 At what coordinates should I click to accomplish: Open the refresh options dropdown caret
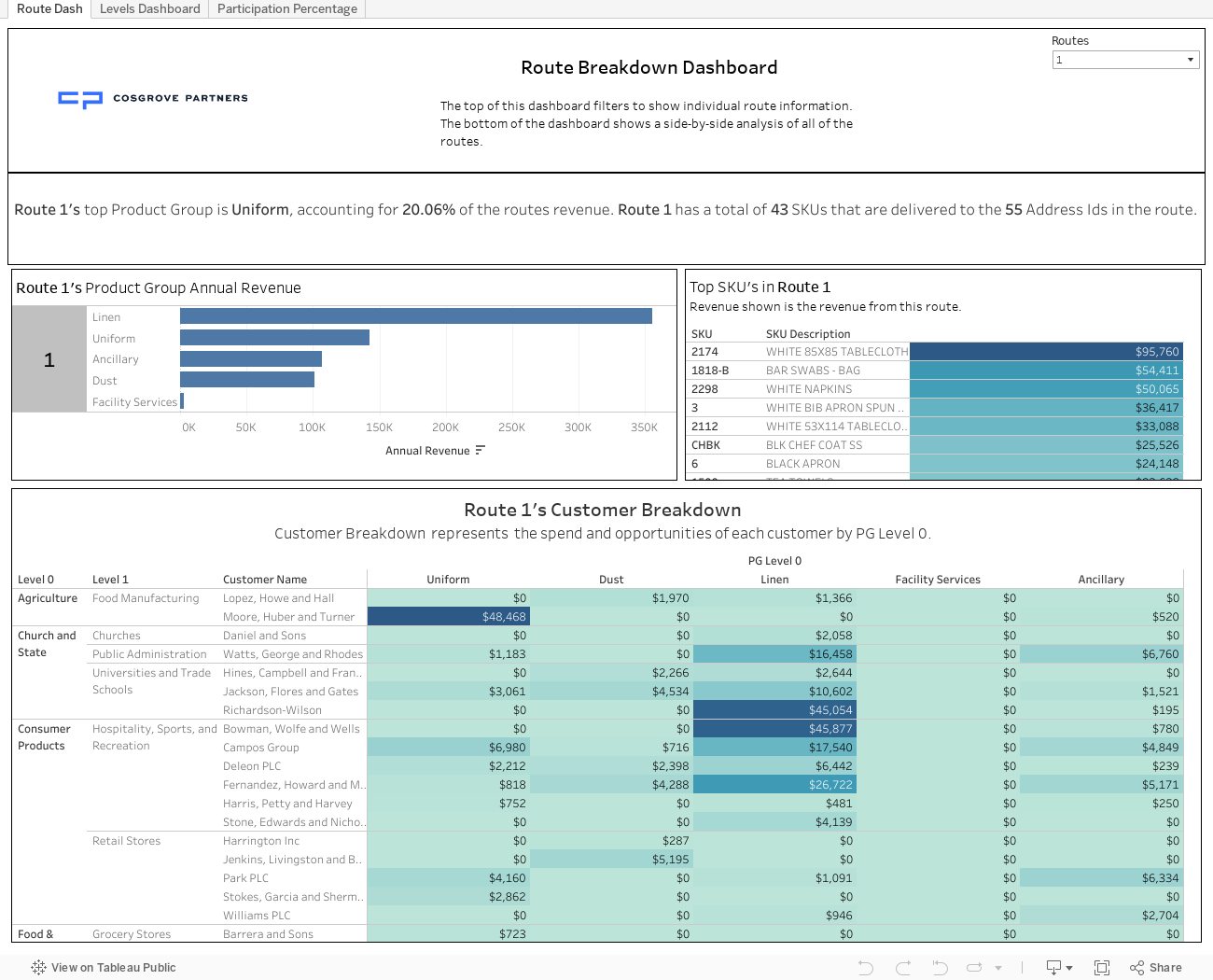tap(998, 968)
